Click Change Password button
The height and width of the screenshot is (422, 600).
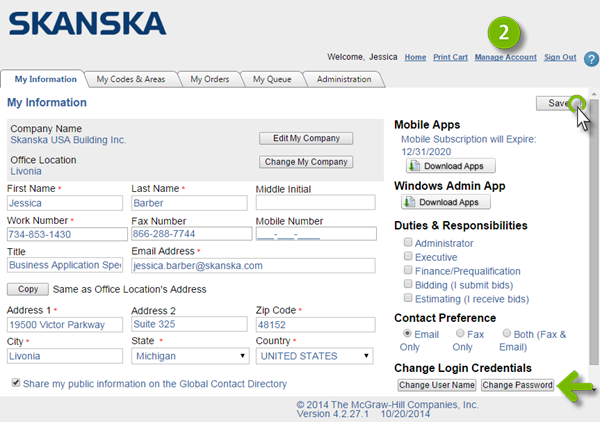[517, 385]
